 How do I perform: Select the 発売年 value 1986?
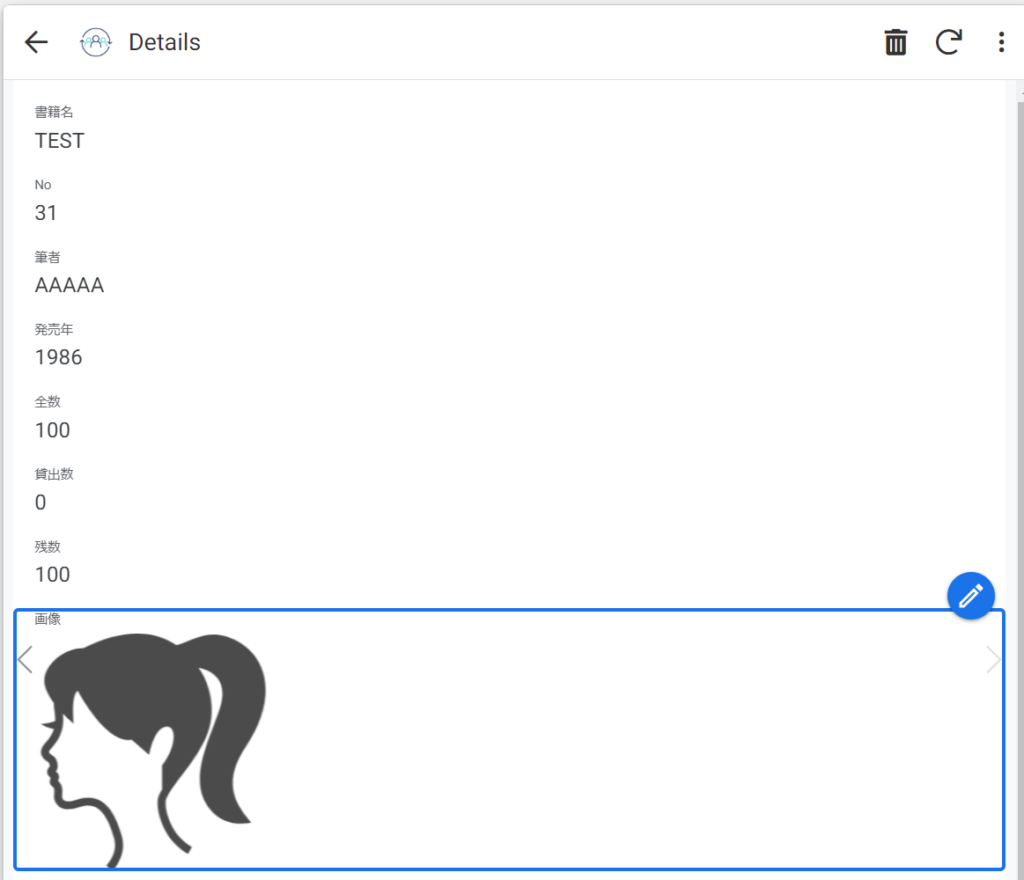(x=59, y=358)
